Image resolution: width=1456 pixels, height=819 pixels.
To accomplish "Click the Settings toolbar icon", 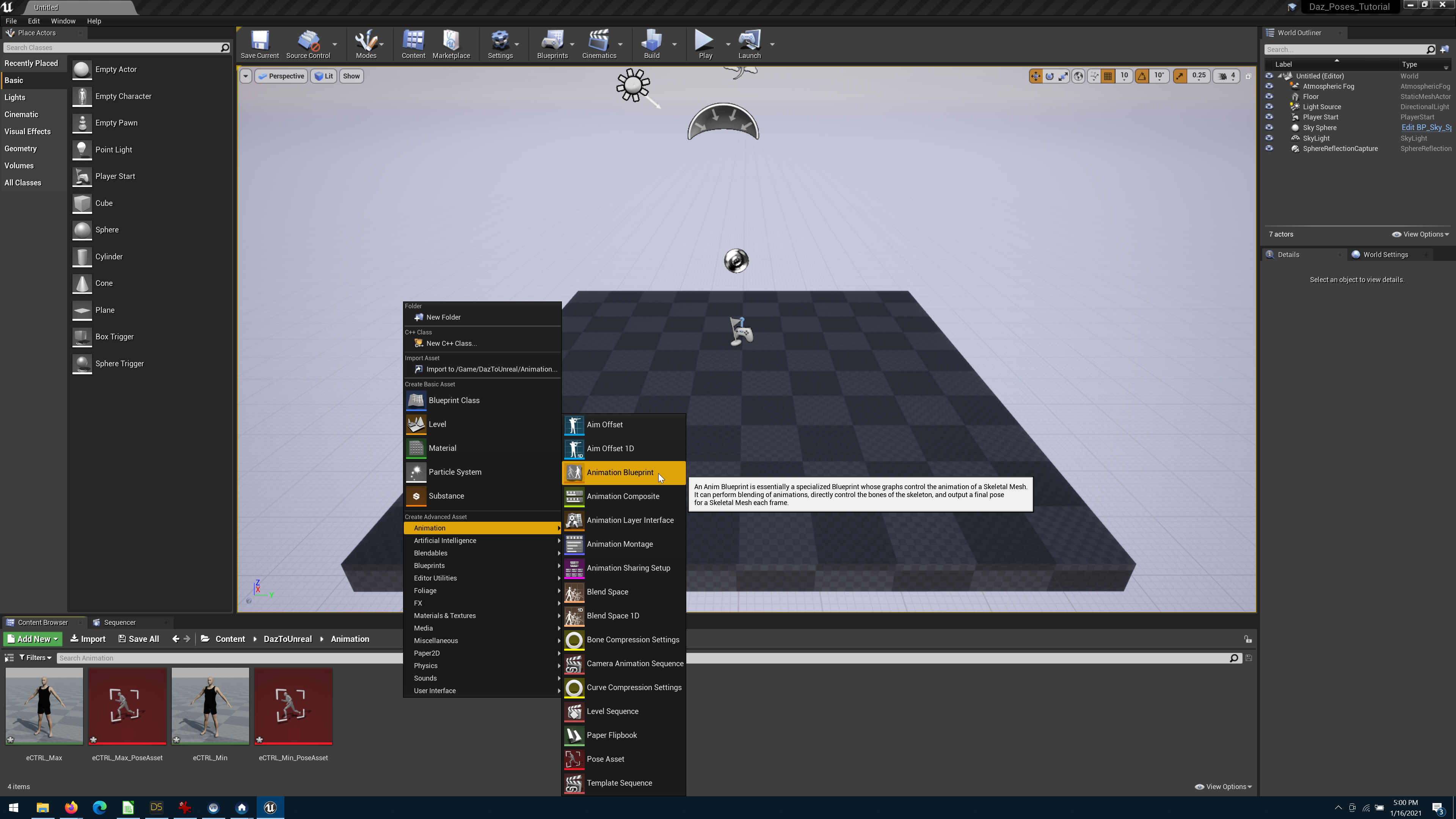I will point(500,44).
